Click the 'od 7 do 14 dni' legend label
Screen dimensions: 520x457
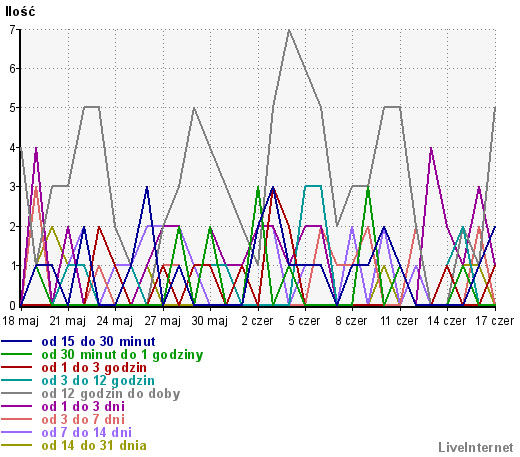pyautogui.click(x=87, y=433)
